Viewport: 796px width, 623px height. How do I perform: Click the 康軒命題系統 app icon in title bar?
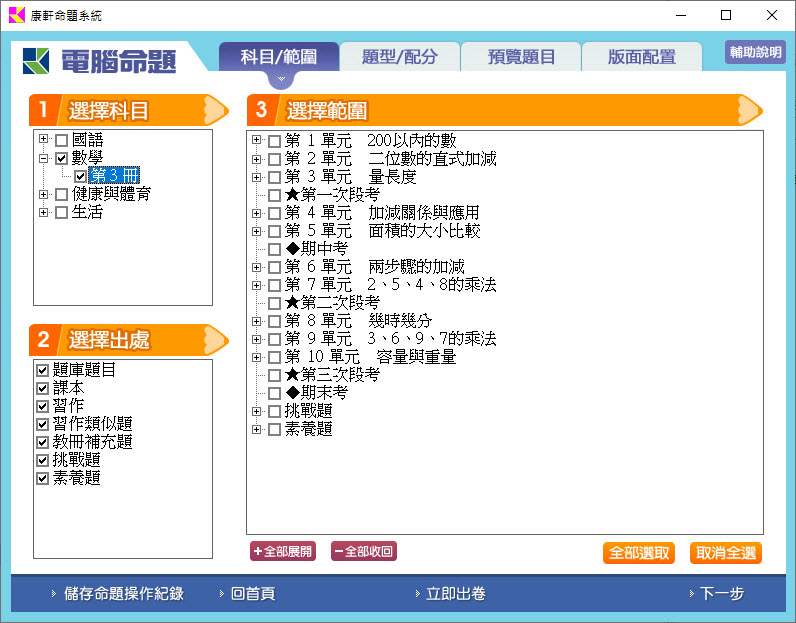(17, 16)
